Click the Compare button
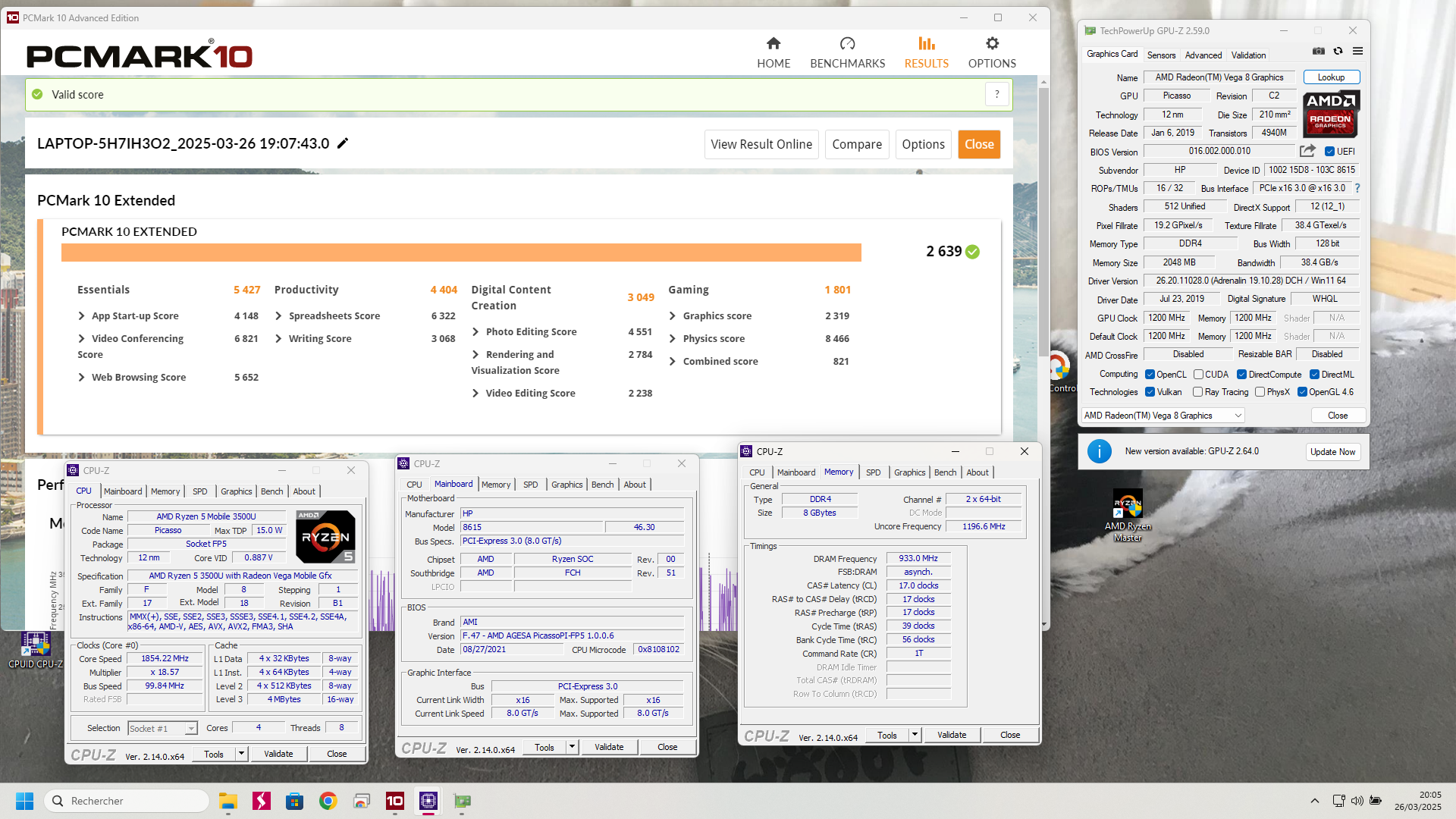Viewport: 1456px width, 819px height. pyautogui.click(x=857, y=144)
